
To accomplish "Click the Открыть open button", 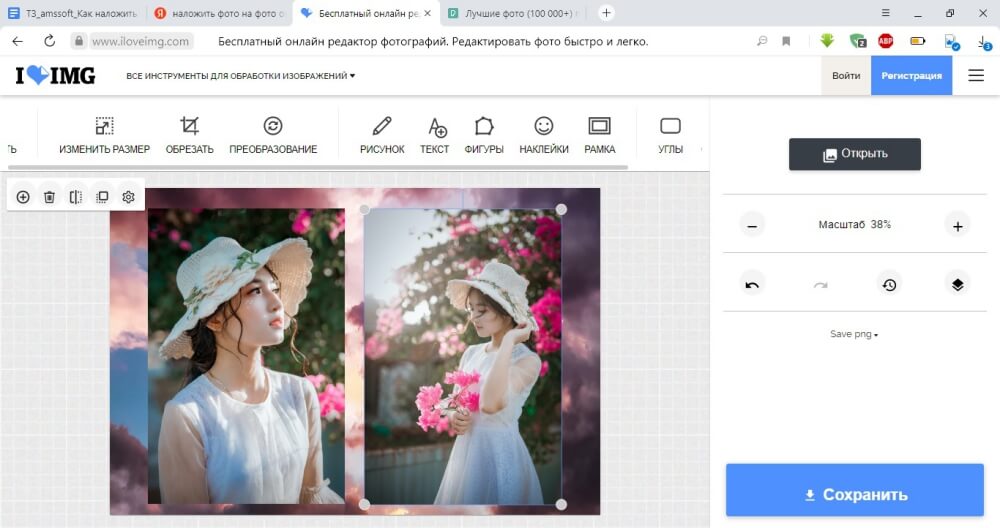I will tap(854, 154).
